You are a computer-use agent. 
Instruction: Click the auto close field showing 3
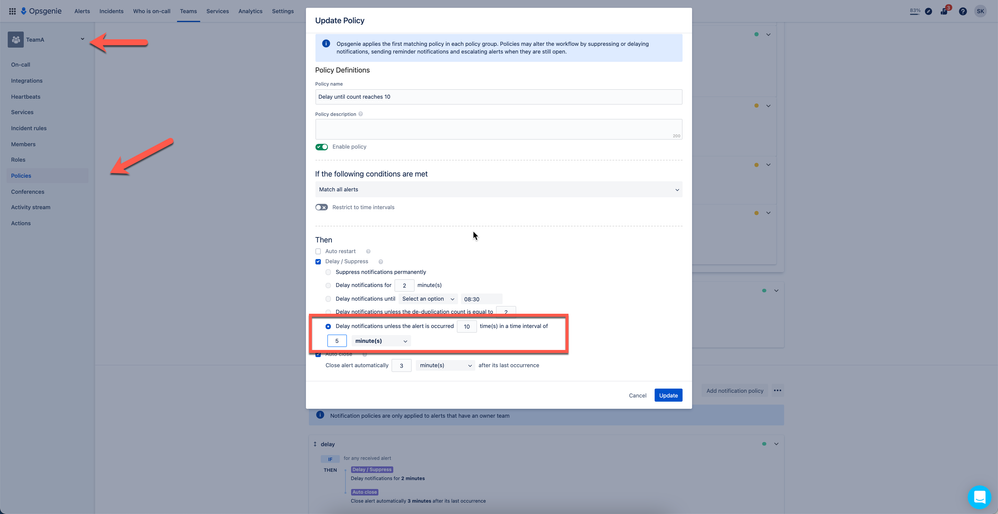(402, 366)
